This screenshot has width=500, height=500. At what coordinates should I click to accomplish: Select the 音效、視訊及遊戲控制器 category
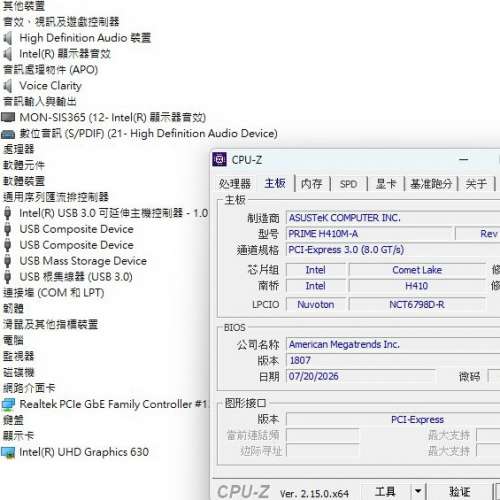61,22
